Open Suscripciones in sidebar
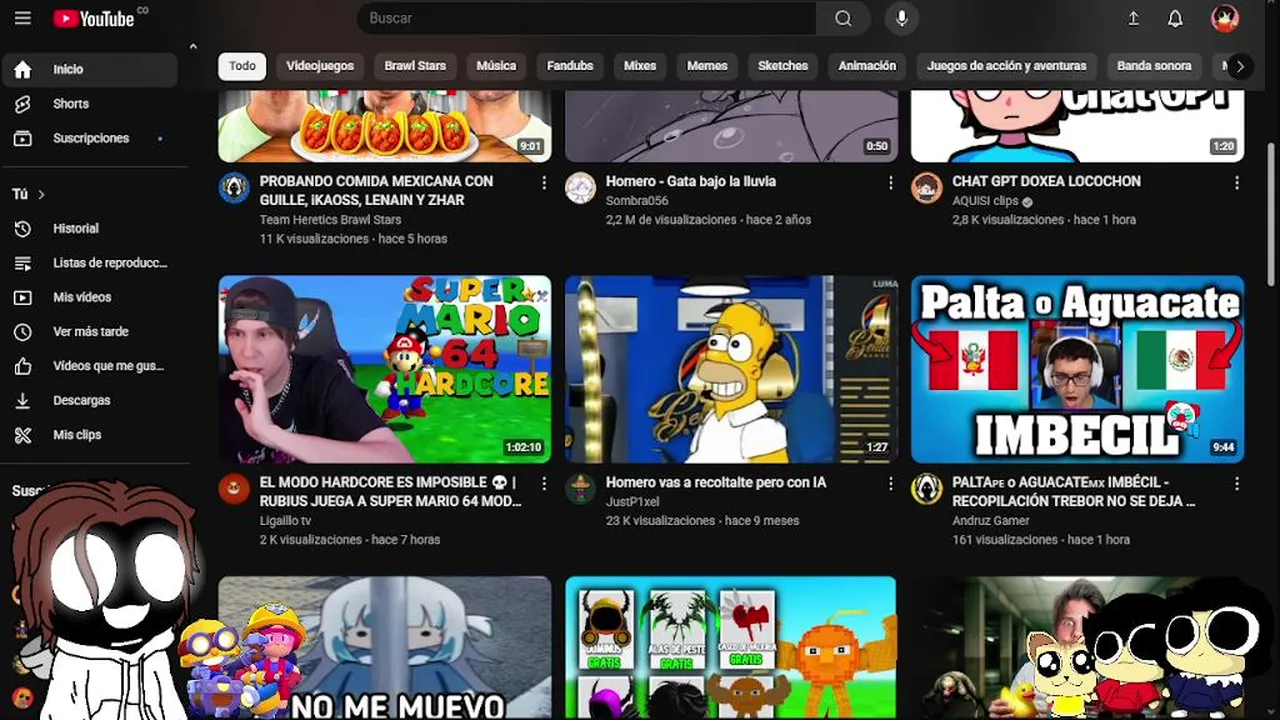Image resolution: width=1280 pixels, height=720 pixels. 89,138
